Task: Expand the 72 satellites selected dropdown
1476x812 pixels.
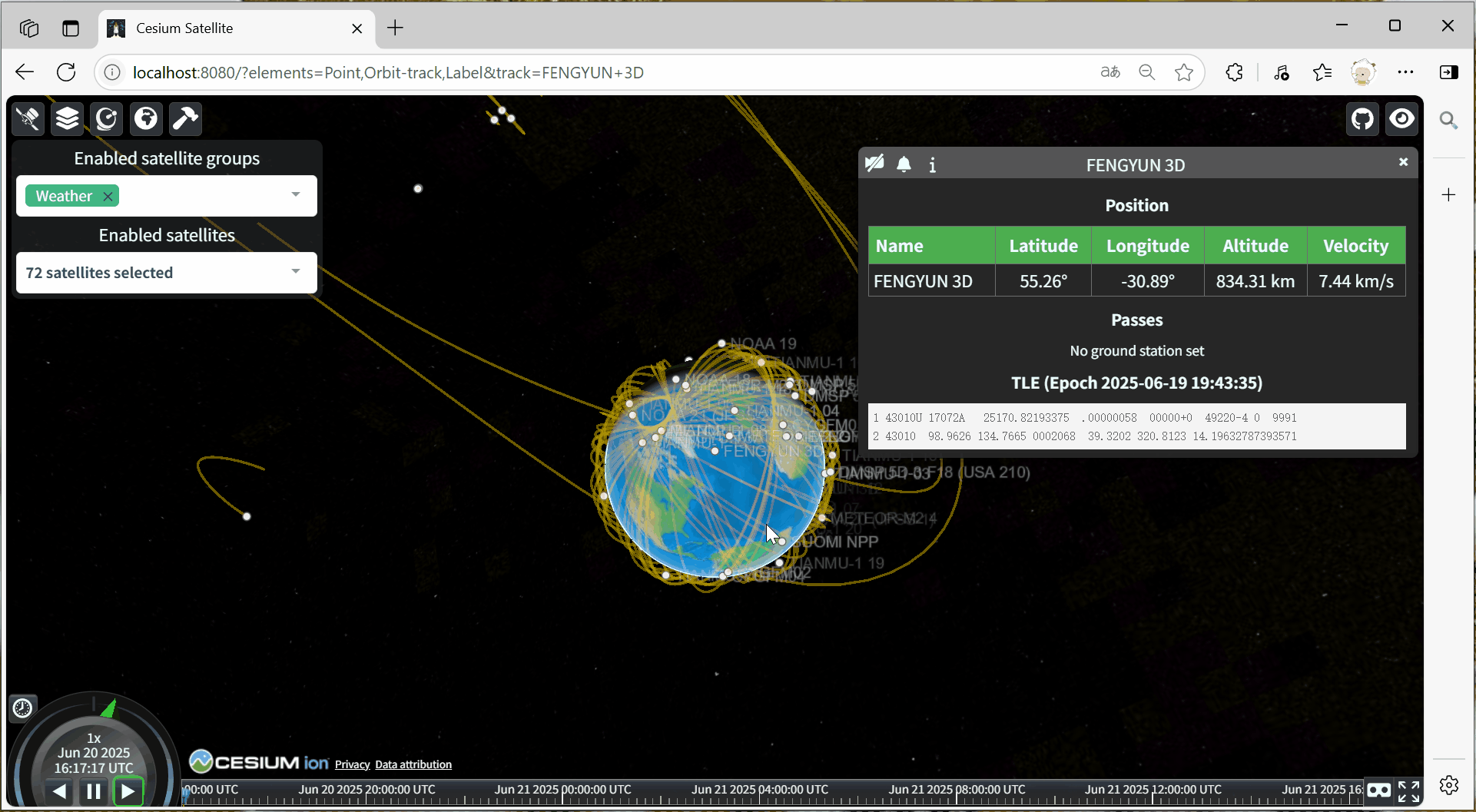Action: point(296,271)
